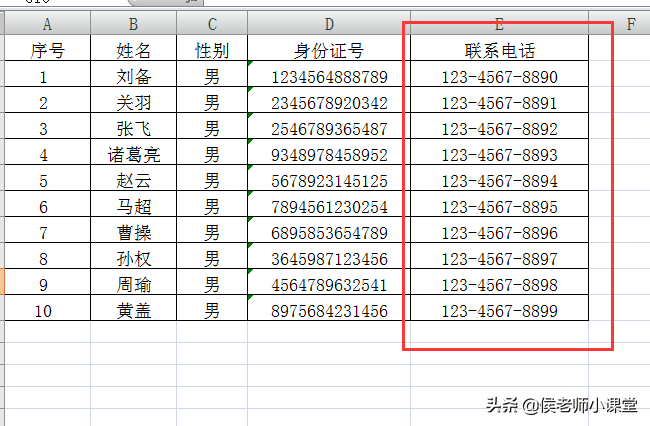This screenshot has height=426, width=650.
Task: Select phone cell 123-4567-8892
Action: (500, 126)
